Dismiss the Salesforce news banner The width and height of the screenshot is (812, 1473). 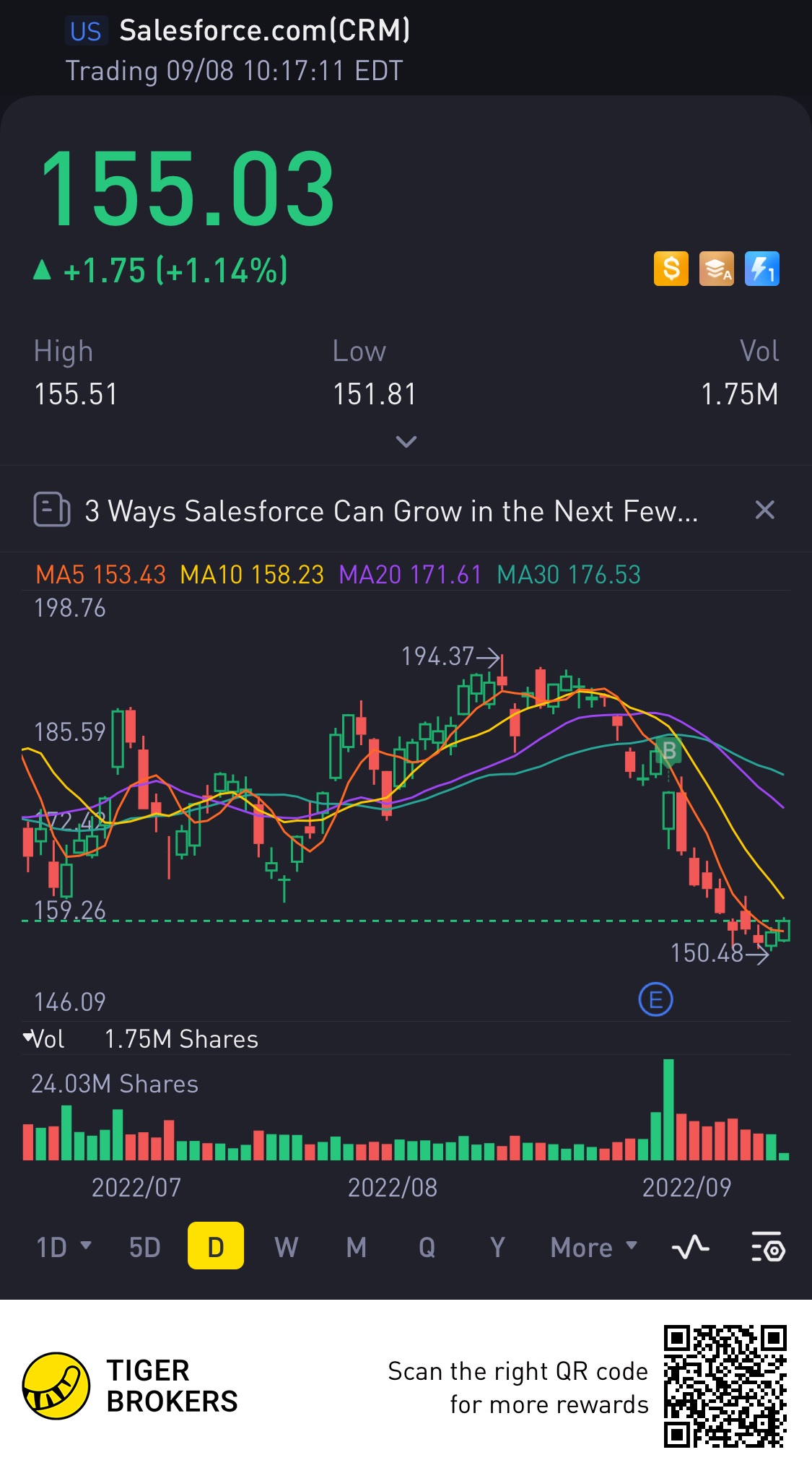pyautogui.click(x=764, y=510)
